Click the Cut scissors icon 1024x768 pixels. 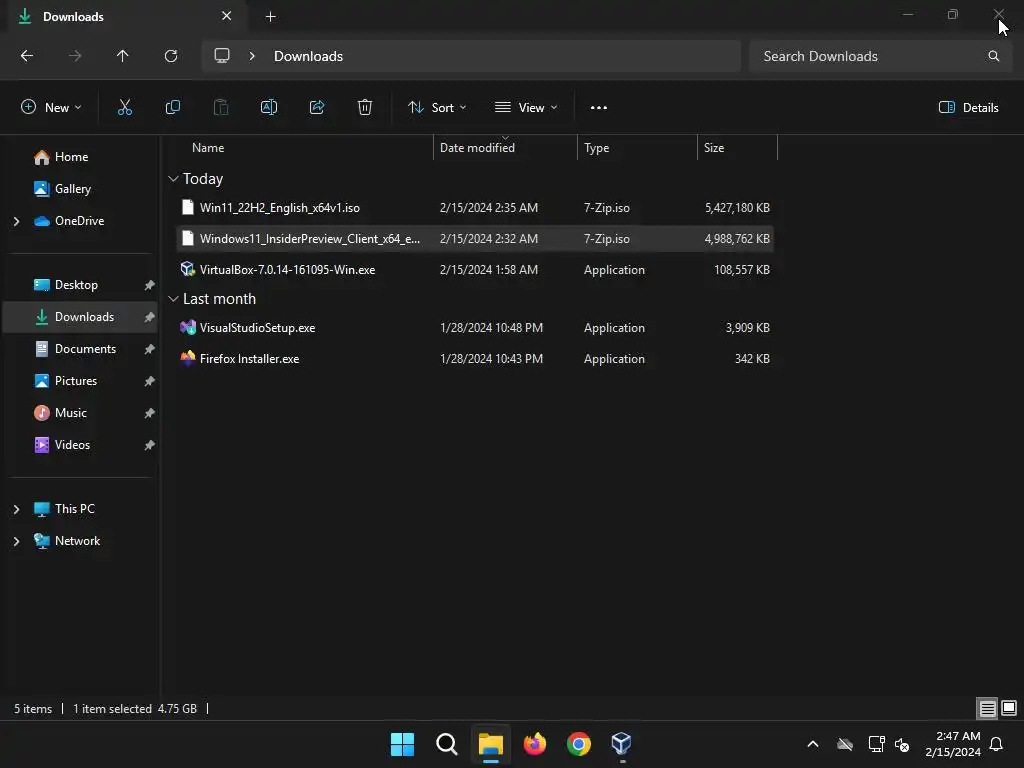tap(125, 108)
